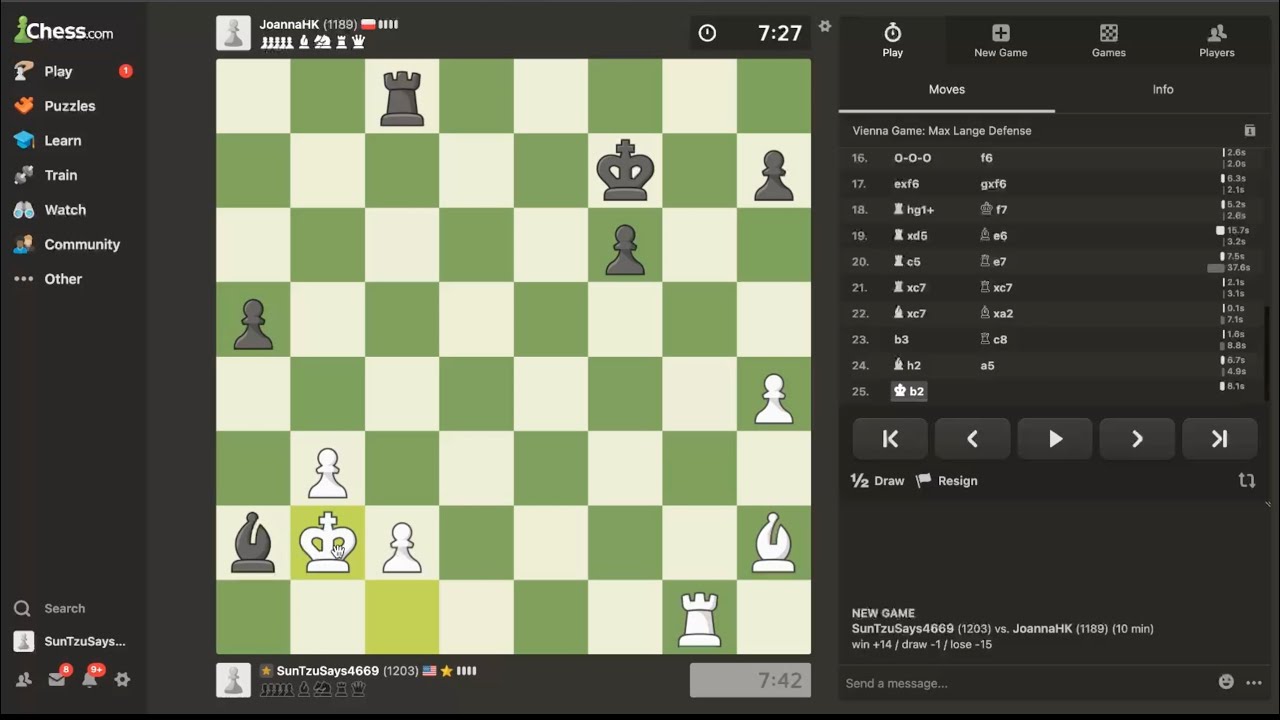The image size is (1280, 720).
Task: Open chat options three-dot menu
Action: (x=1254, y=683)
